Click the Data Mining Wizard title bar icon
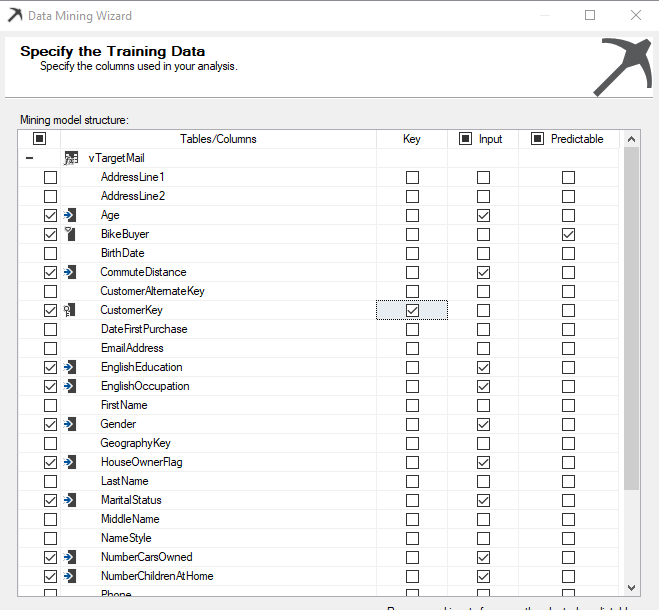Screen dimensions: 659x610 click(x=14, y=15)
